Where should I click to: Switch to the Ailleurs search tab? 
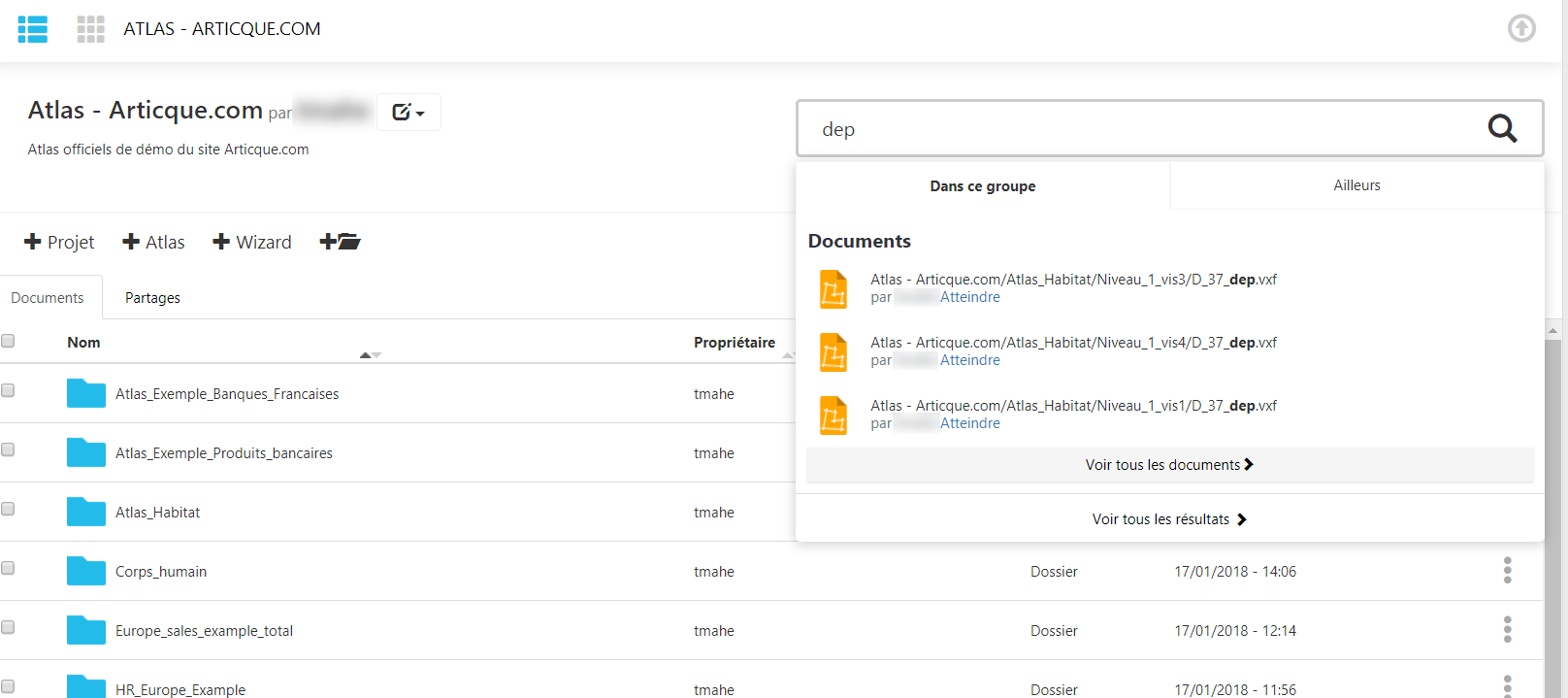click(1356, 185)
